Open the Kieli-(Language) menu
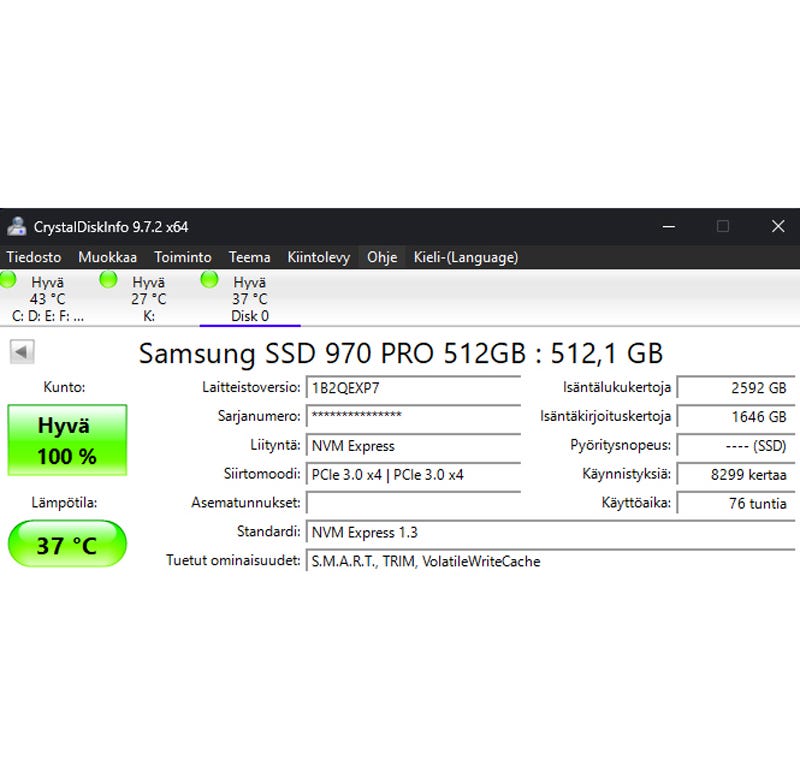The image size is (800, 784). (466, 257)
